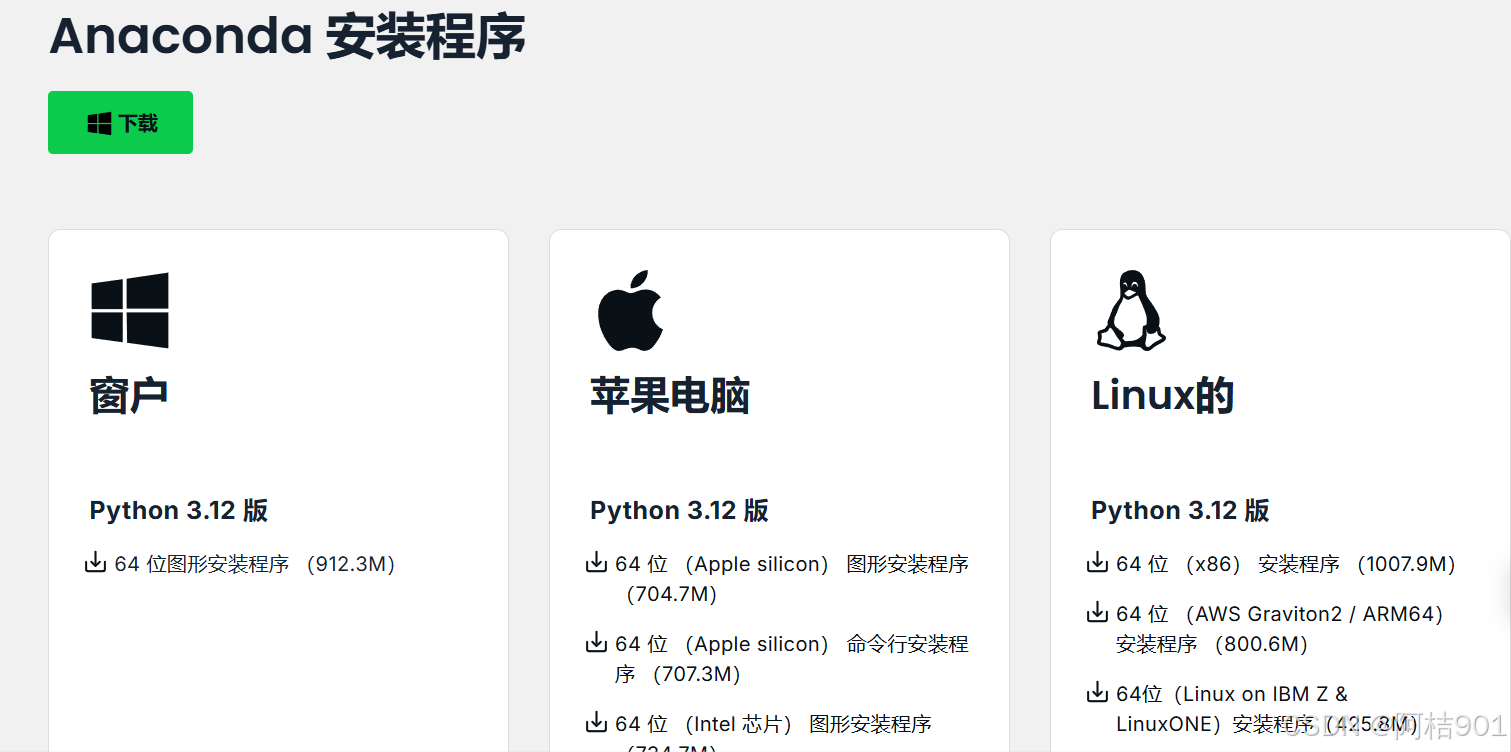This screenshot has width=1511, height=752.
Task: Click the Anaconda 安装程序 page heading
Action: click(x=287, y=38)
